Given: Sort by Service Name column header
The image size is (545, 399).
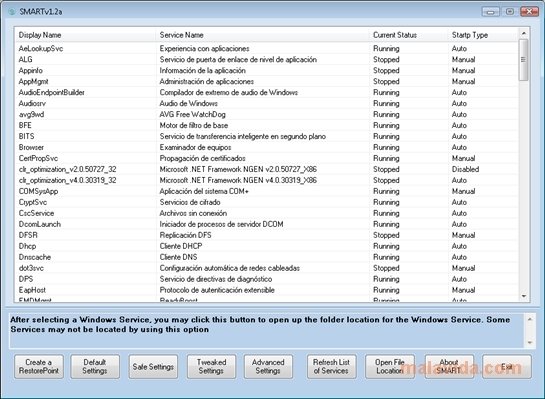Looking at the screenshot, I should click(x=263, y=35).
